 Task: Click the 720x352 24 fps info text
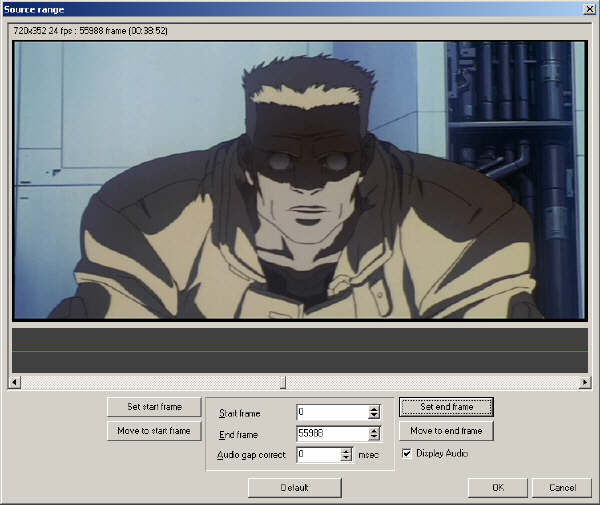90,31
